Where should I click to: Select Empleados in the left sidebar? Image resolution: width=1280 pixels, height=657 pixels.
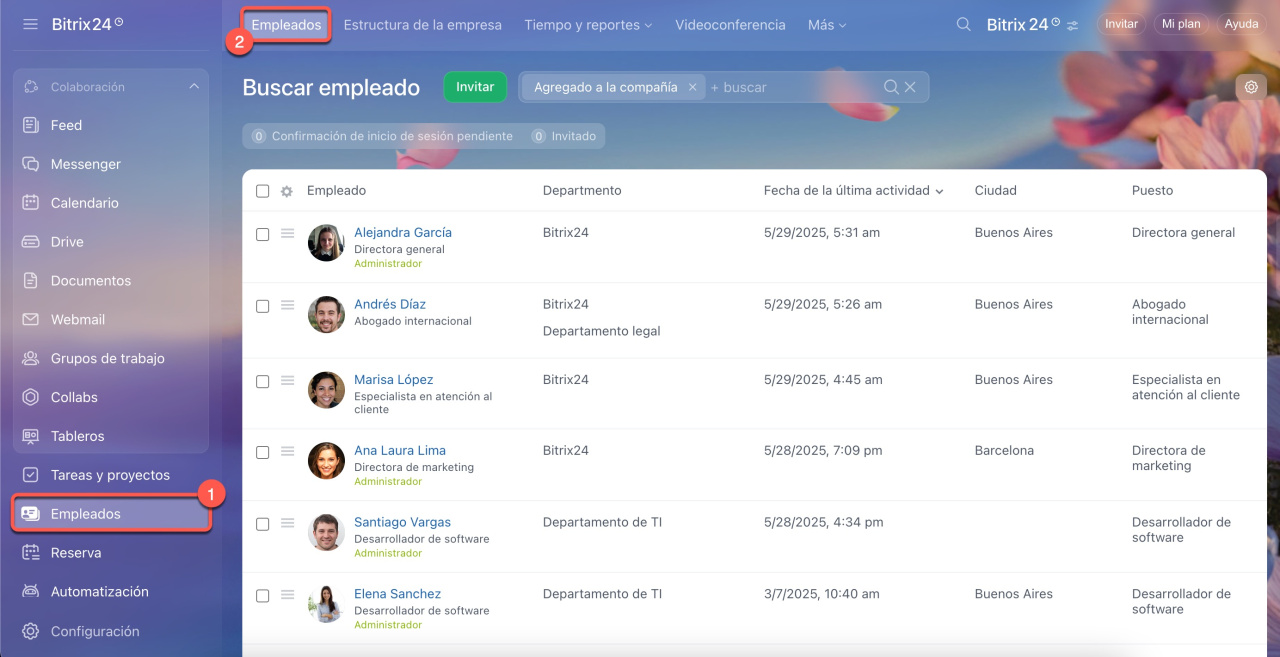[111, 514]
